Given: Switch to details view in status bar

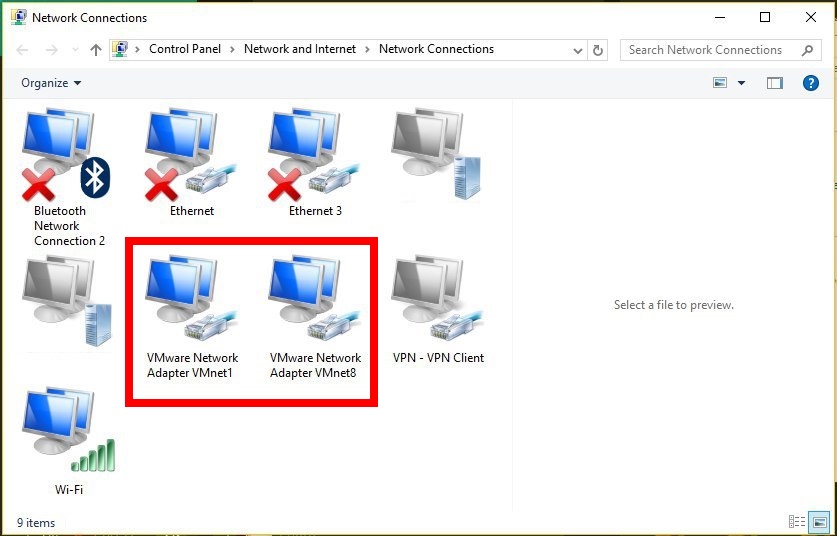Looking at the screenshot, I should pos(796,521).
